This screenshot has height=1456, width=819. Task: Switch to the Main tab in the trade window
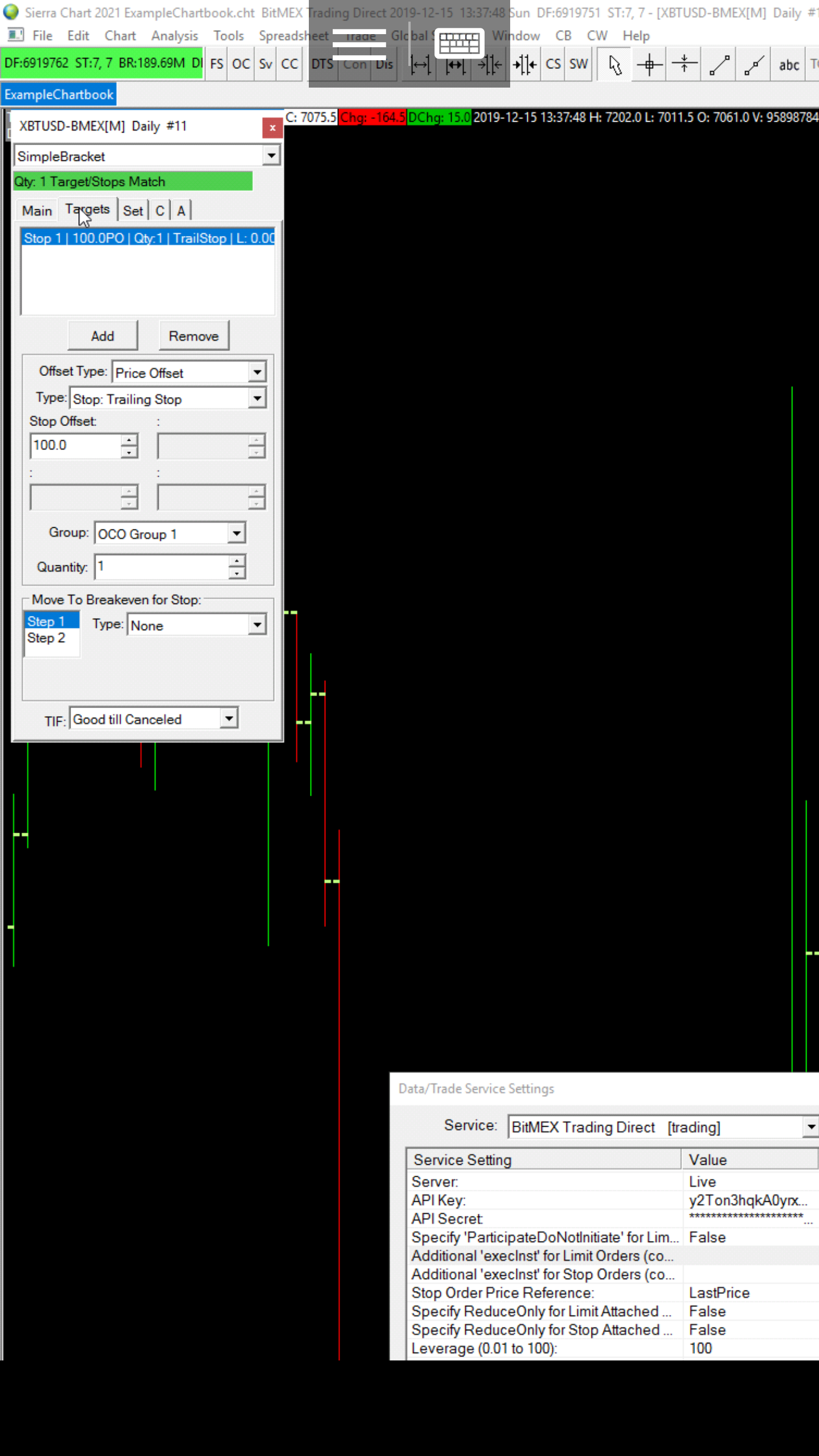click(x=37, y=211)
